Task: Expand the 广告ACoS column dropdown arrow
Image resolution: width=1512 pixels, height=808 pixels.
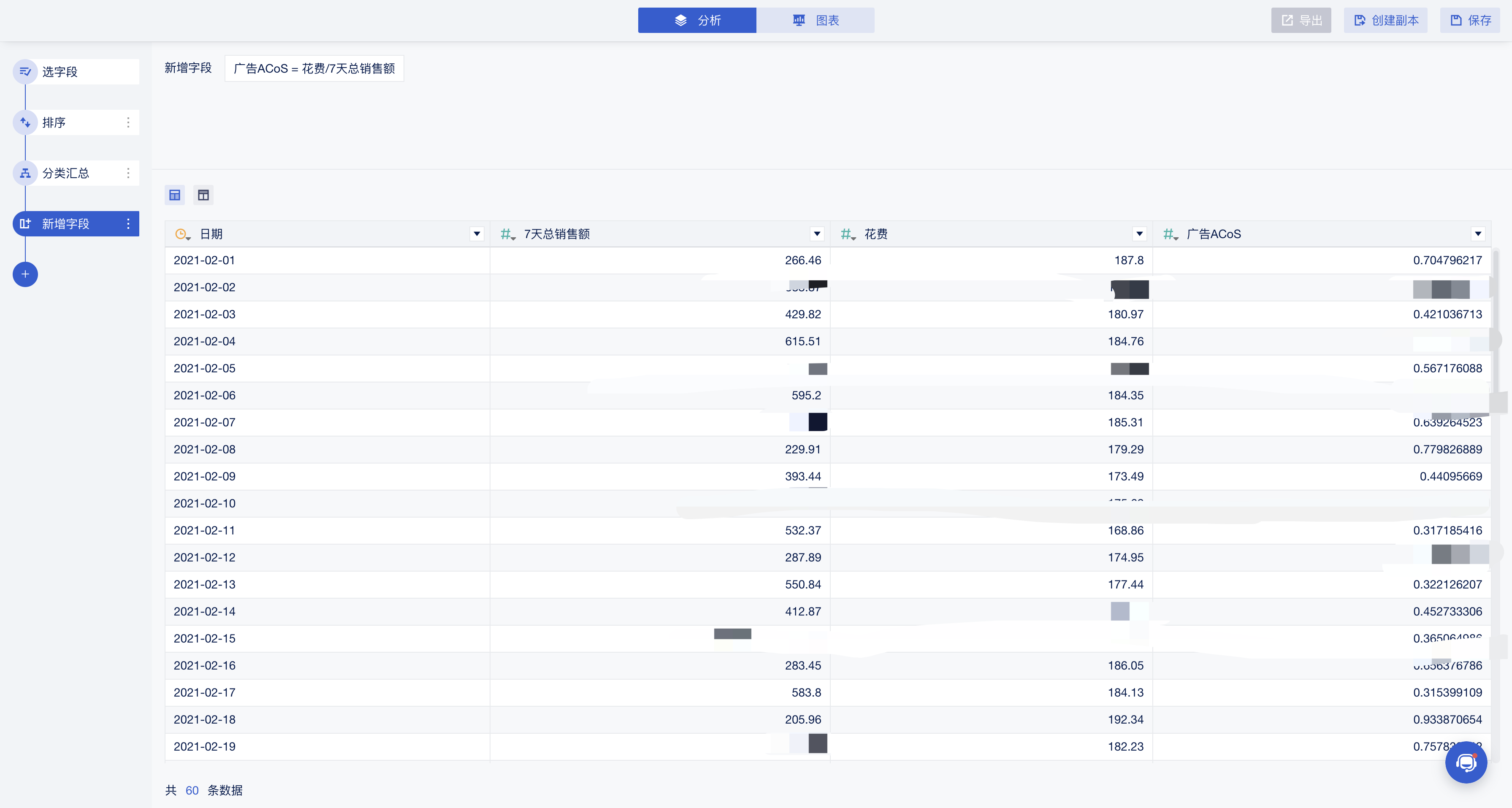Action: (x=1477, y=234)
